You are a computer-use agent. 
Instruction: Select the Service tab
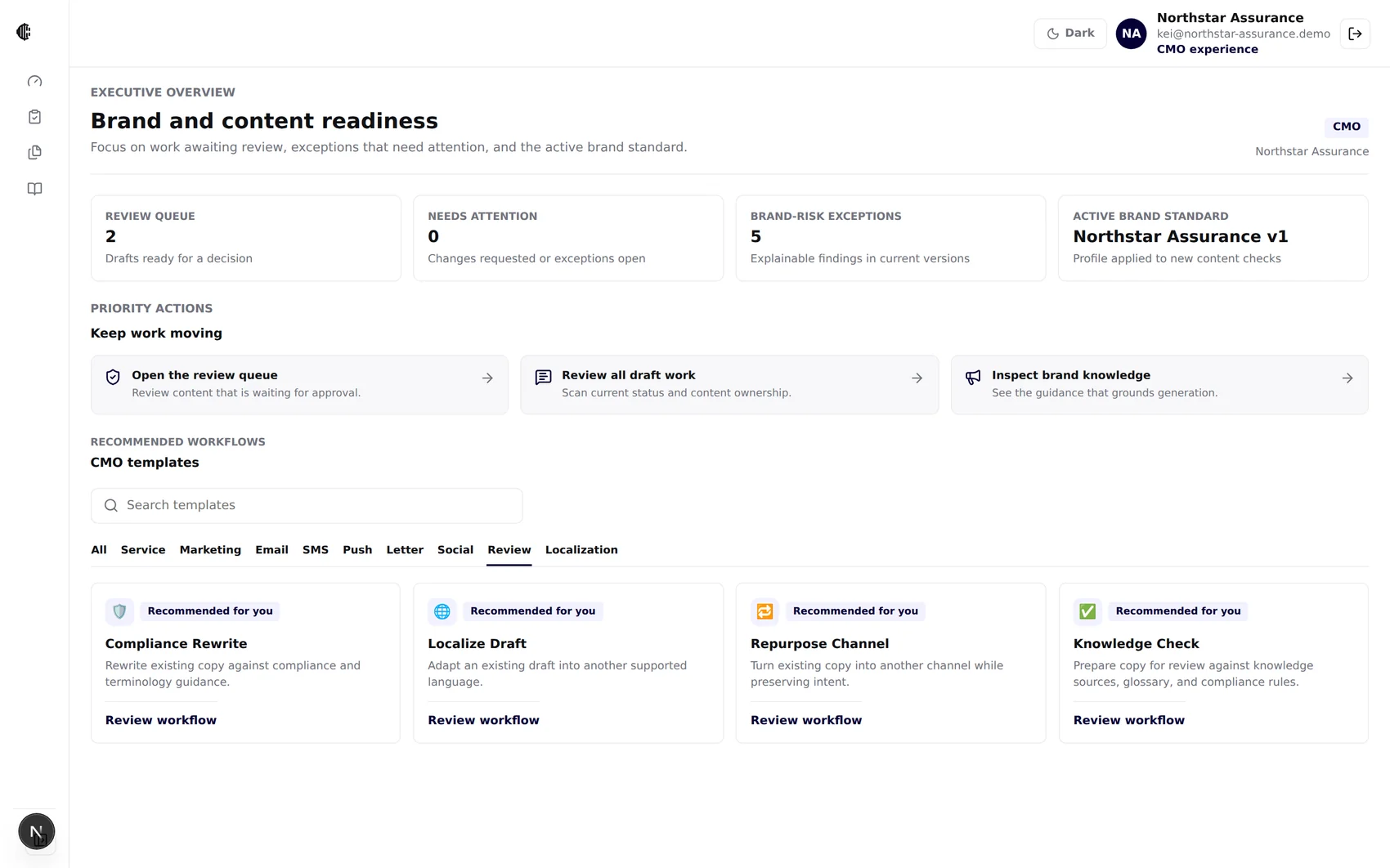click(x=143, y=550)
